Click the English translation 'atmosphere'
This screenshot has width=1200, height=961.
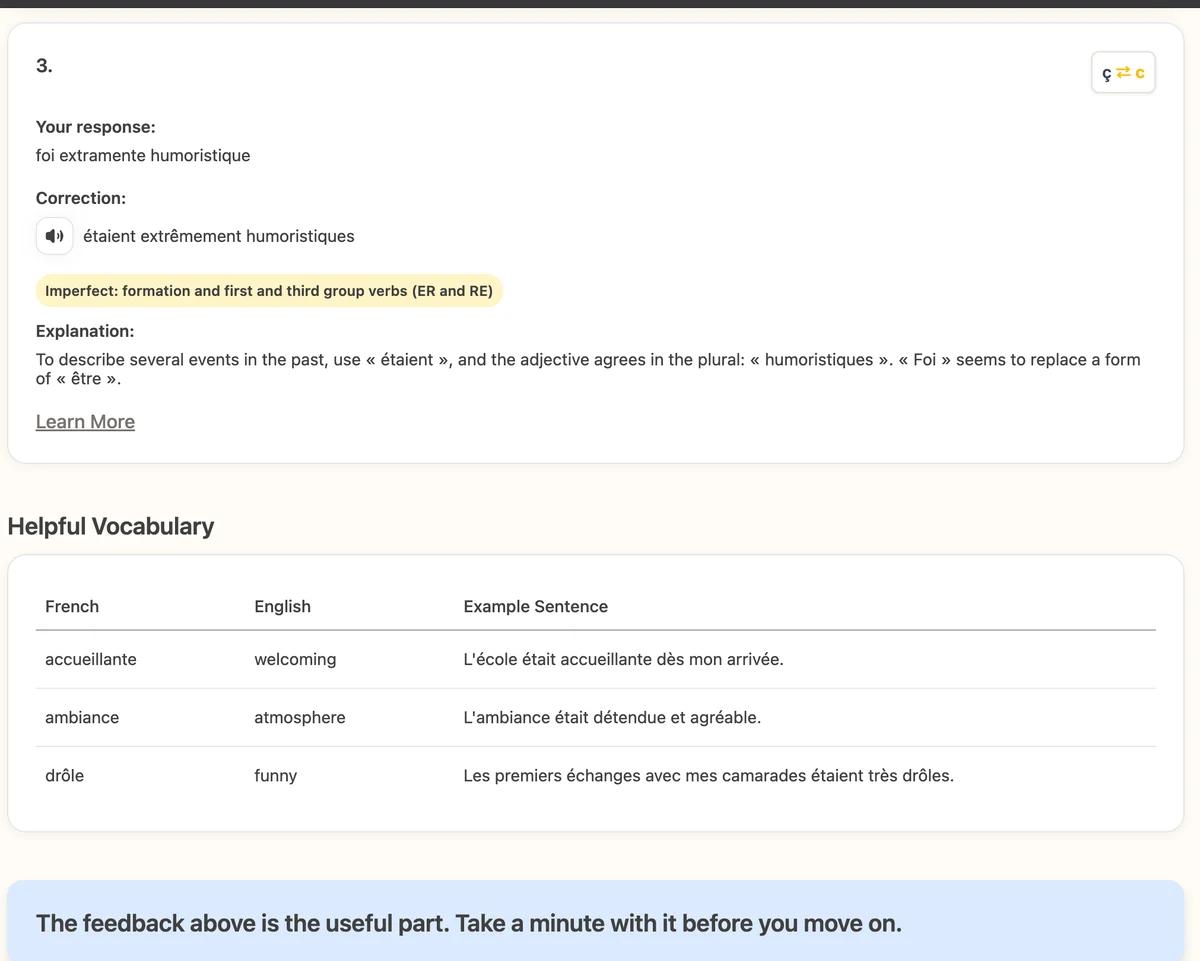pyautogui.click(x=300, y=717)
